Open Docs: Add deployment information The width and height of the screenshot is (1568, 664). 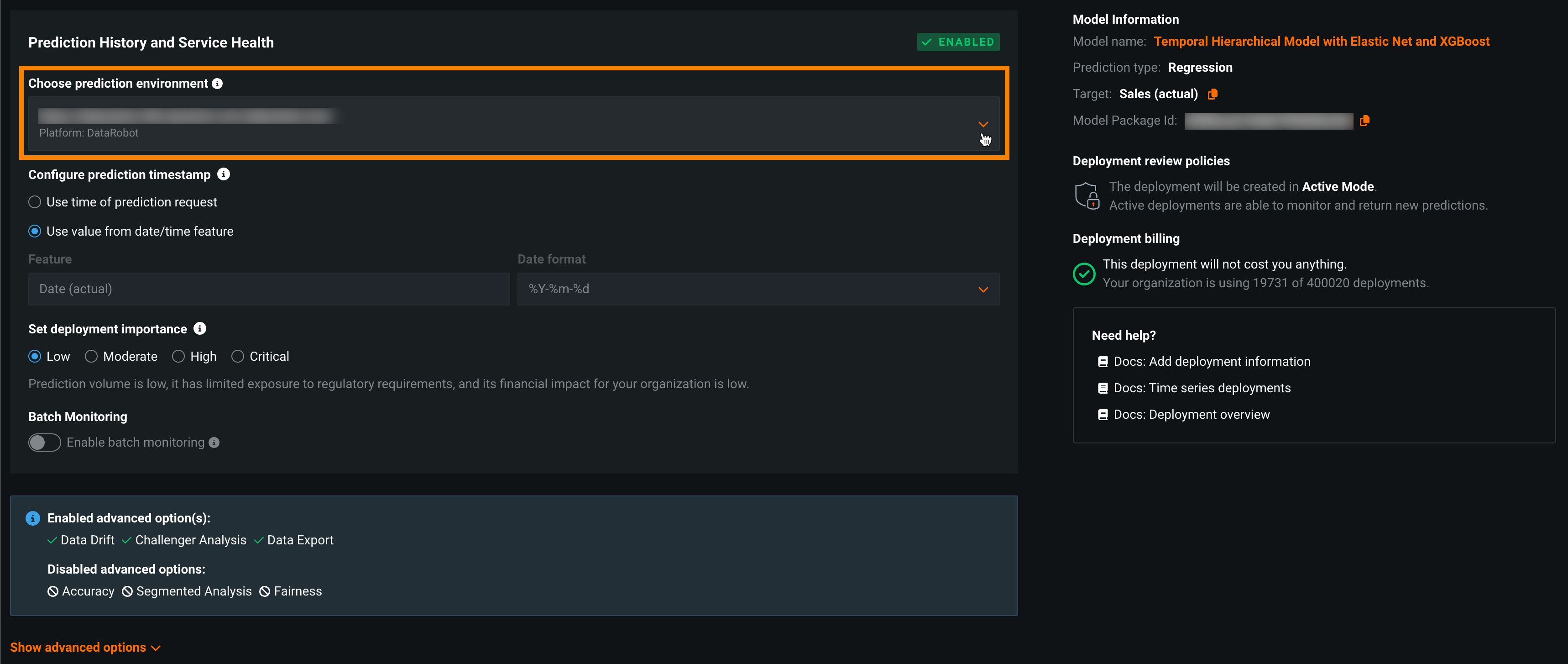1211,361
